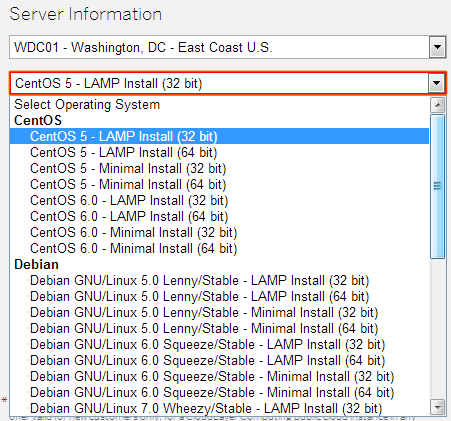Select CentOS 5 - LAMP Install (32 bit) in list
The width and height of the screenshot is (451, 421).
click(x=219, y=136)
